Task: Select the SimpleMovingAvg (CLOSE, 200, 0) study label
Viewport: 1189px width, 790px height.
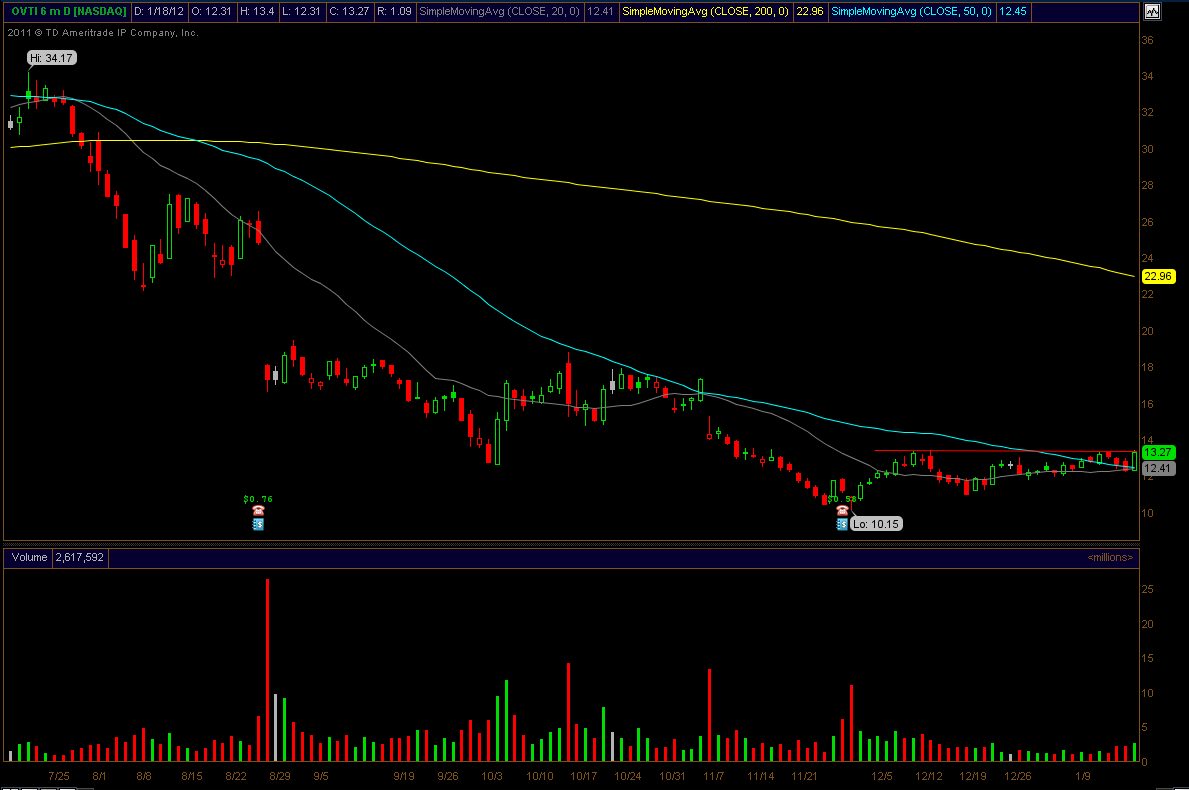Action: [x=705, y=11]
